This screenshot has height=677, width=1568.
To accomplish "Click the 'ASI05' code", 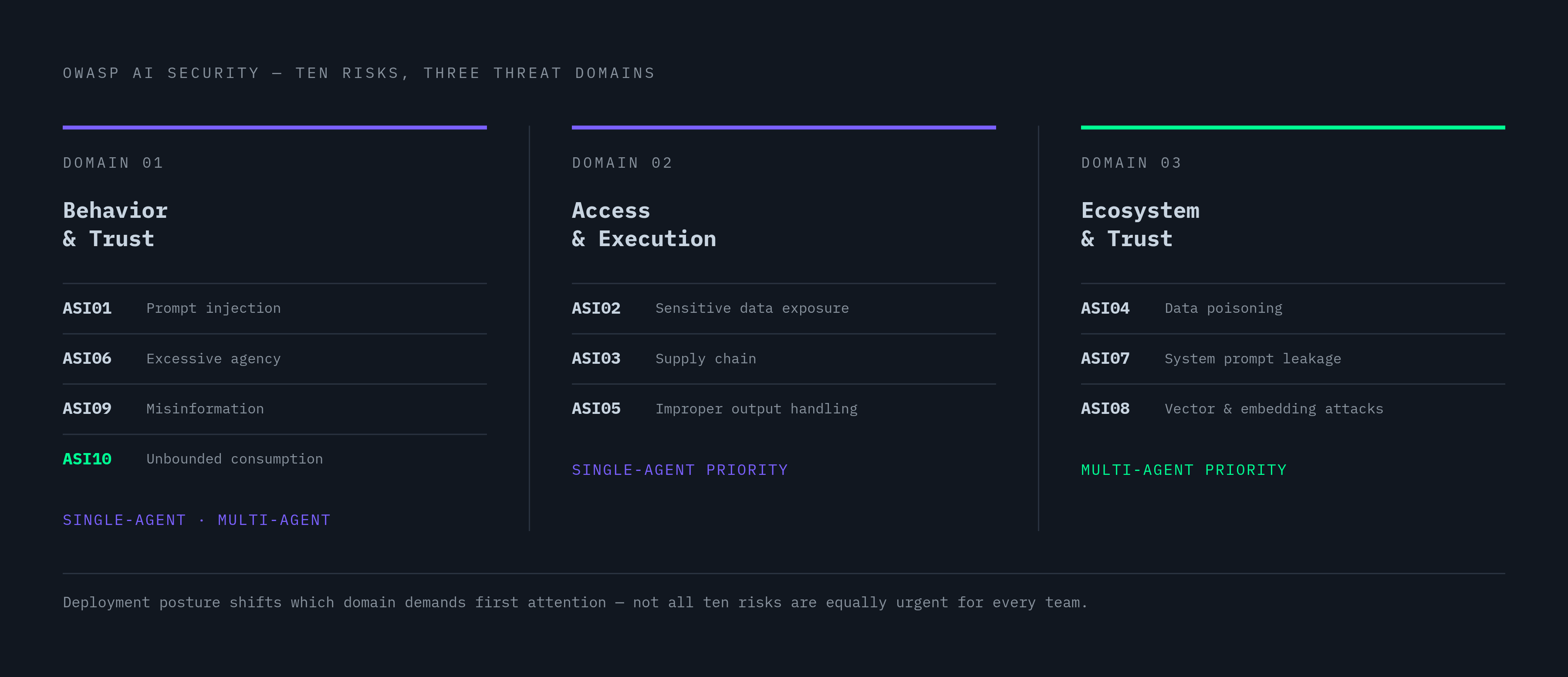I will click(x=596, y=409).
